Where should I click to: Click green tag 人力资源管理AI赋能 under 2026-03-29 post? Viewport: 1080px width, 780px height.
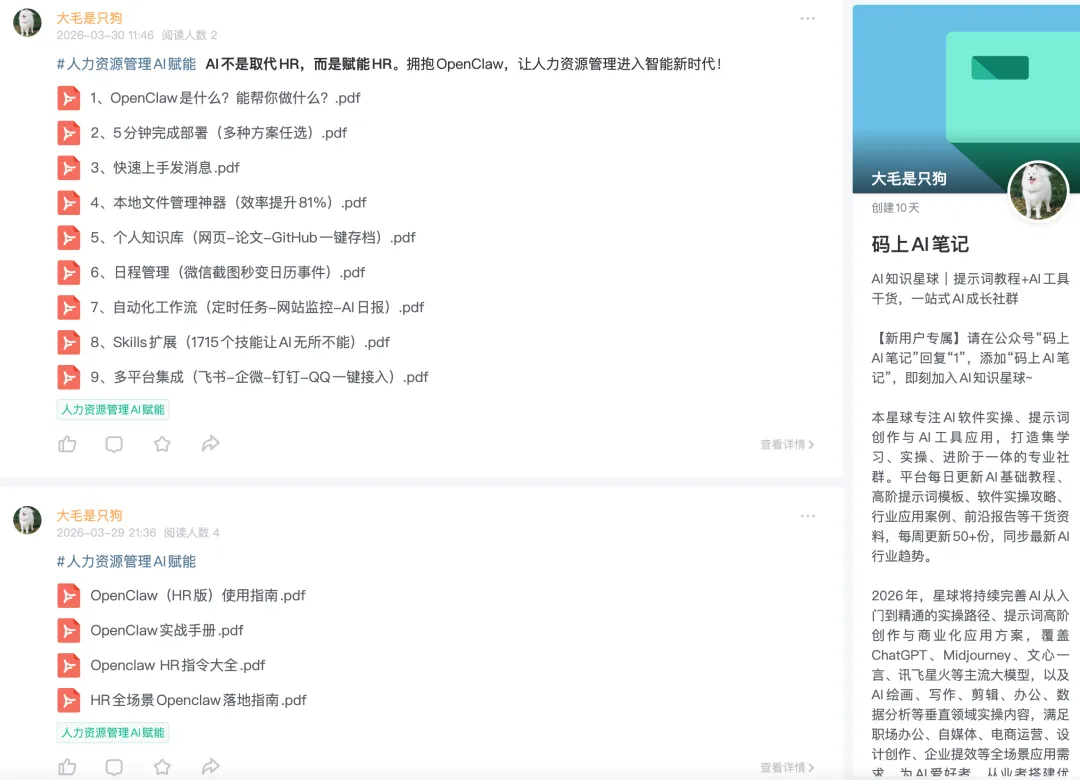tap(113, 732)
